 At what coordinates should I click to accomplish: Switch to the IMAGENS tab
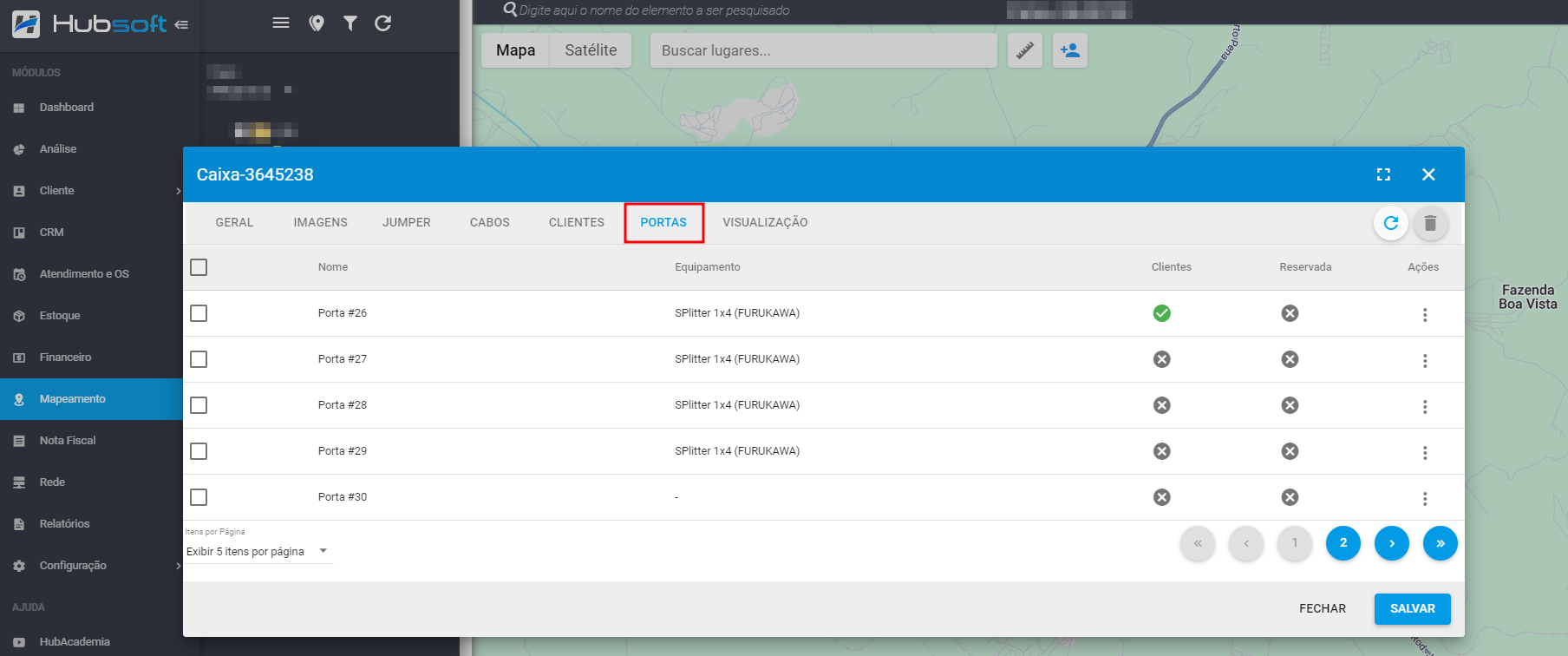320,223
